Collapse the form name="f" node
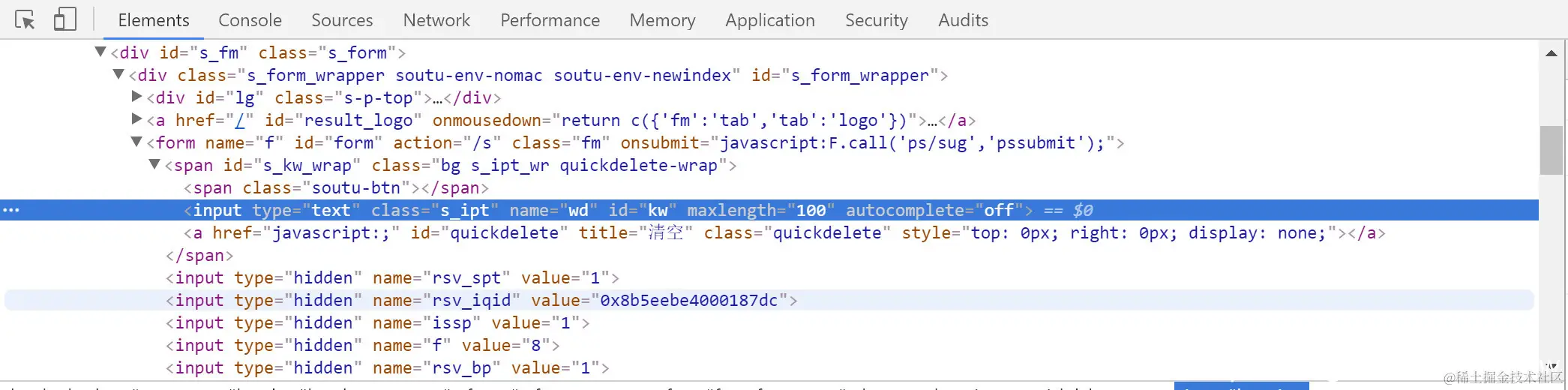The width and height of the screenshot is (1568, 390). (x=136, y=142)
